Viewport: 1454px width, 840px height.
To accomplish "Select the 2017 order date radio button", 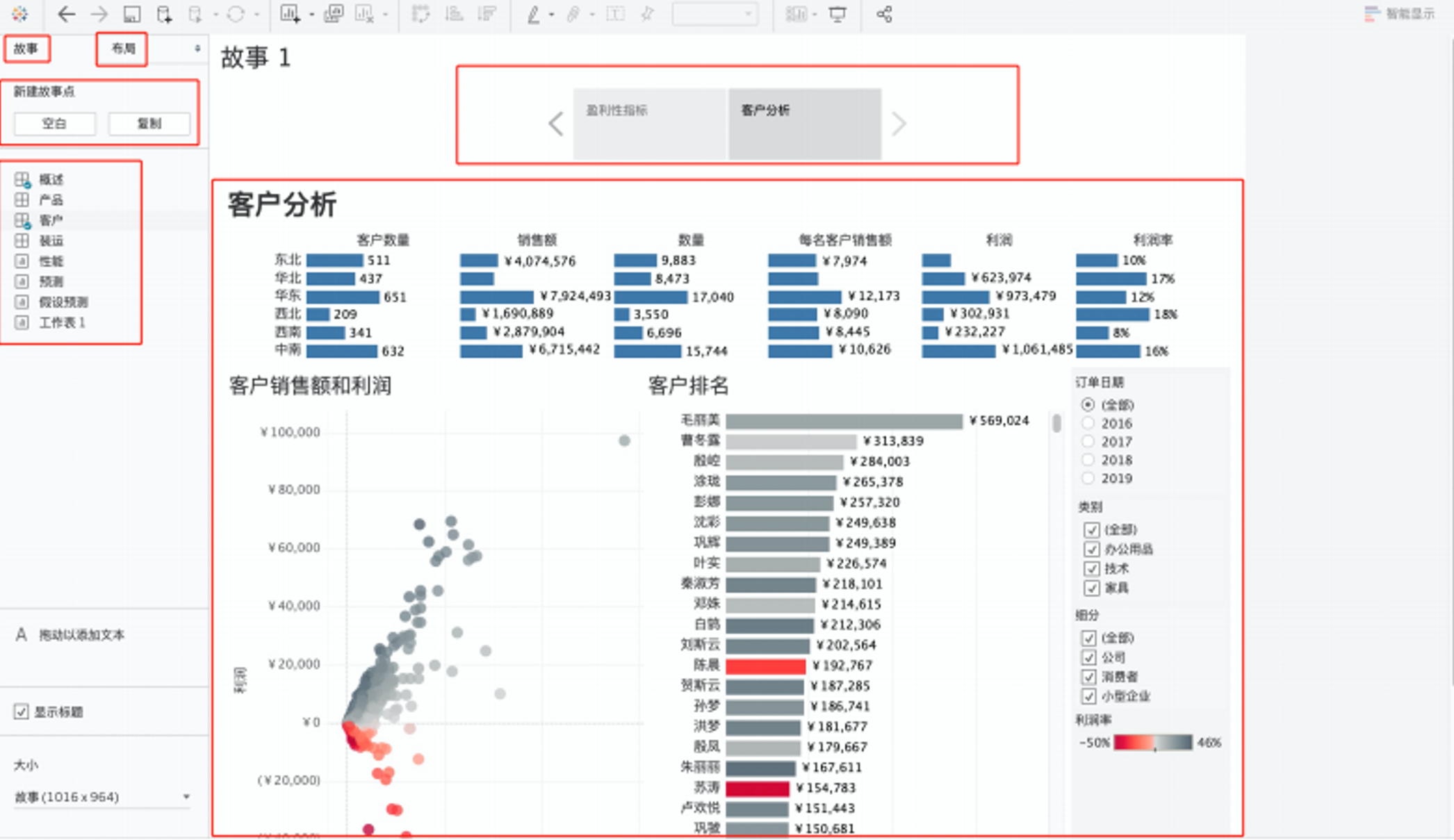I will [1088, 442].
